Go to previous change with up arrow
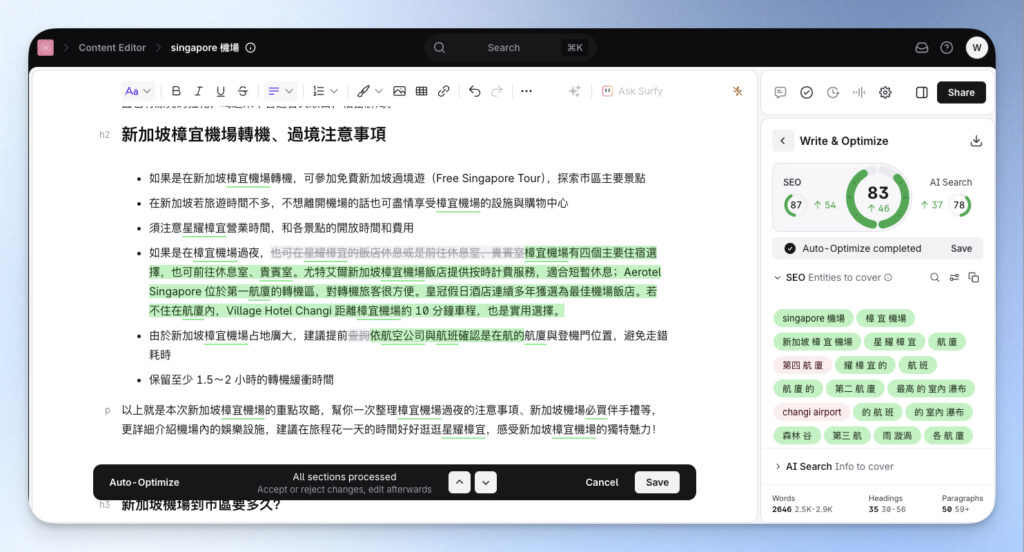Image resolution: width=1024 pixels, height=552 pixels. 459,482
